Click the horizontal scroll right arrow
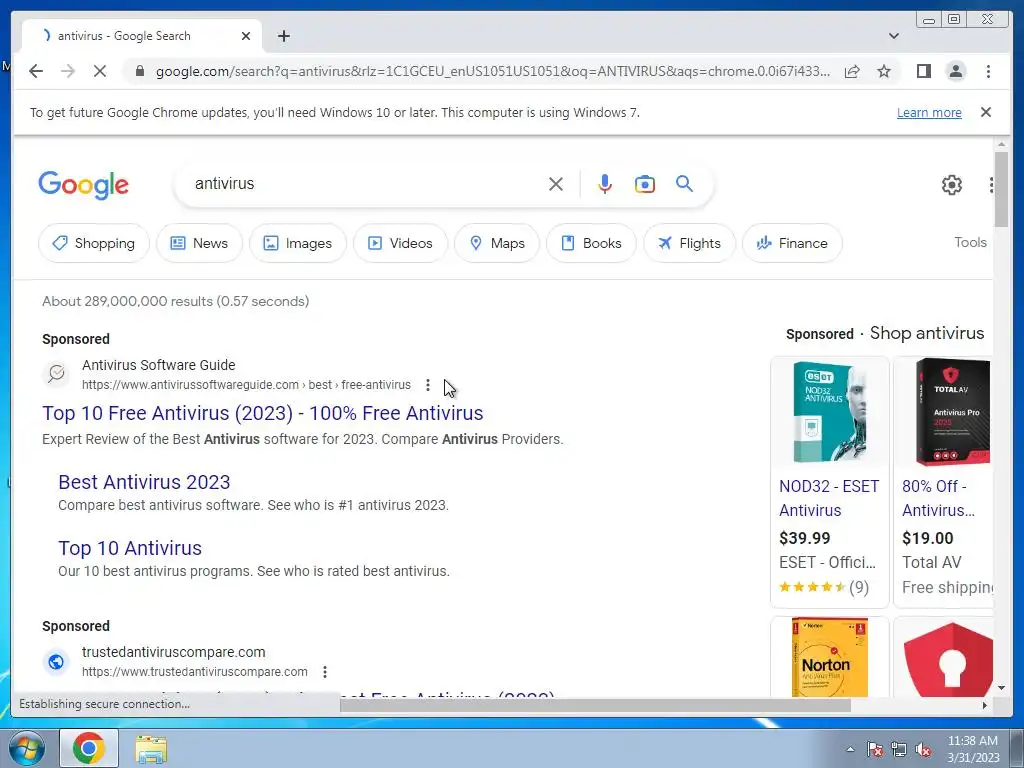The height and width of the screenshot is (768, 1024). (x=985, y=705)
